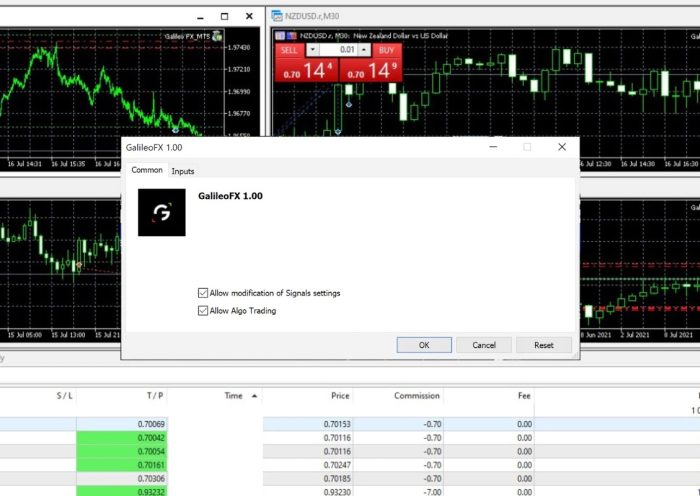The height and width of the screenshot is (496, 700).
Task: Click the sort arrow beside the Time column
Action: (x=254, y=396)
